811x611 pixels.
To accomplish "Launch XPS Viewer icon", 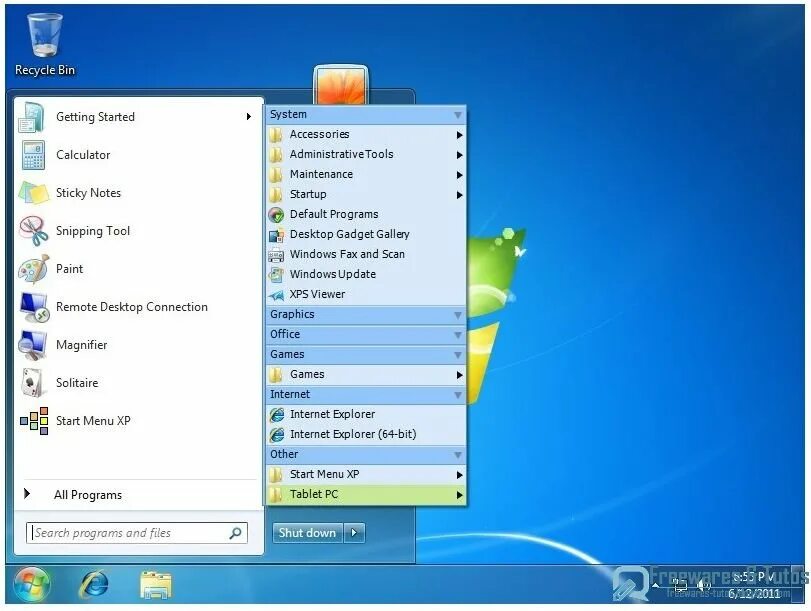I will (277, 295).
